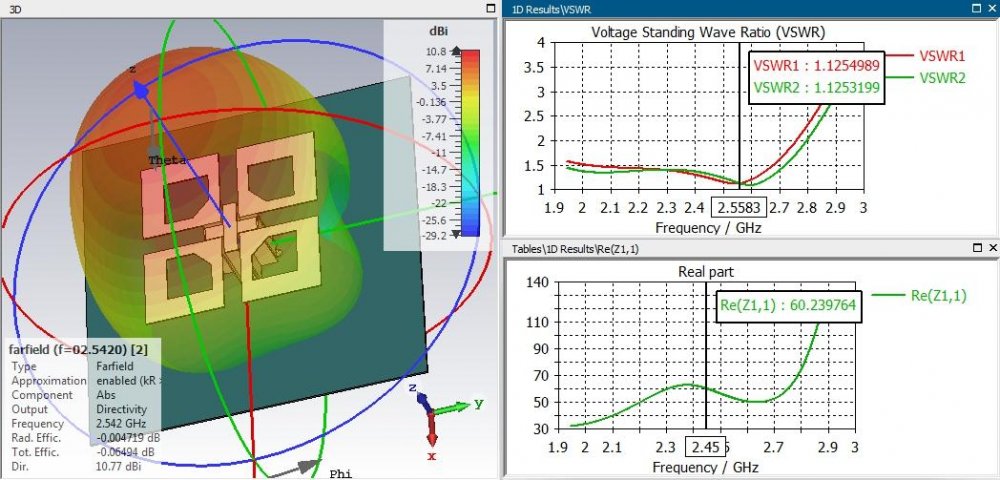Screen dimensions: 1000x480
Task: Click the dBi color ramp scale
Action: (470, 143)
